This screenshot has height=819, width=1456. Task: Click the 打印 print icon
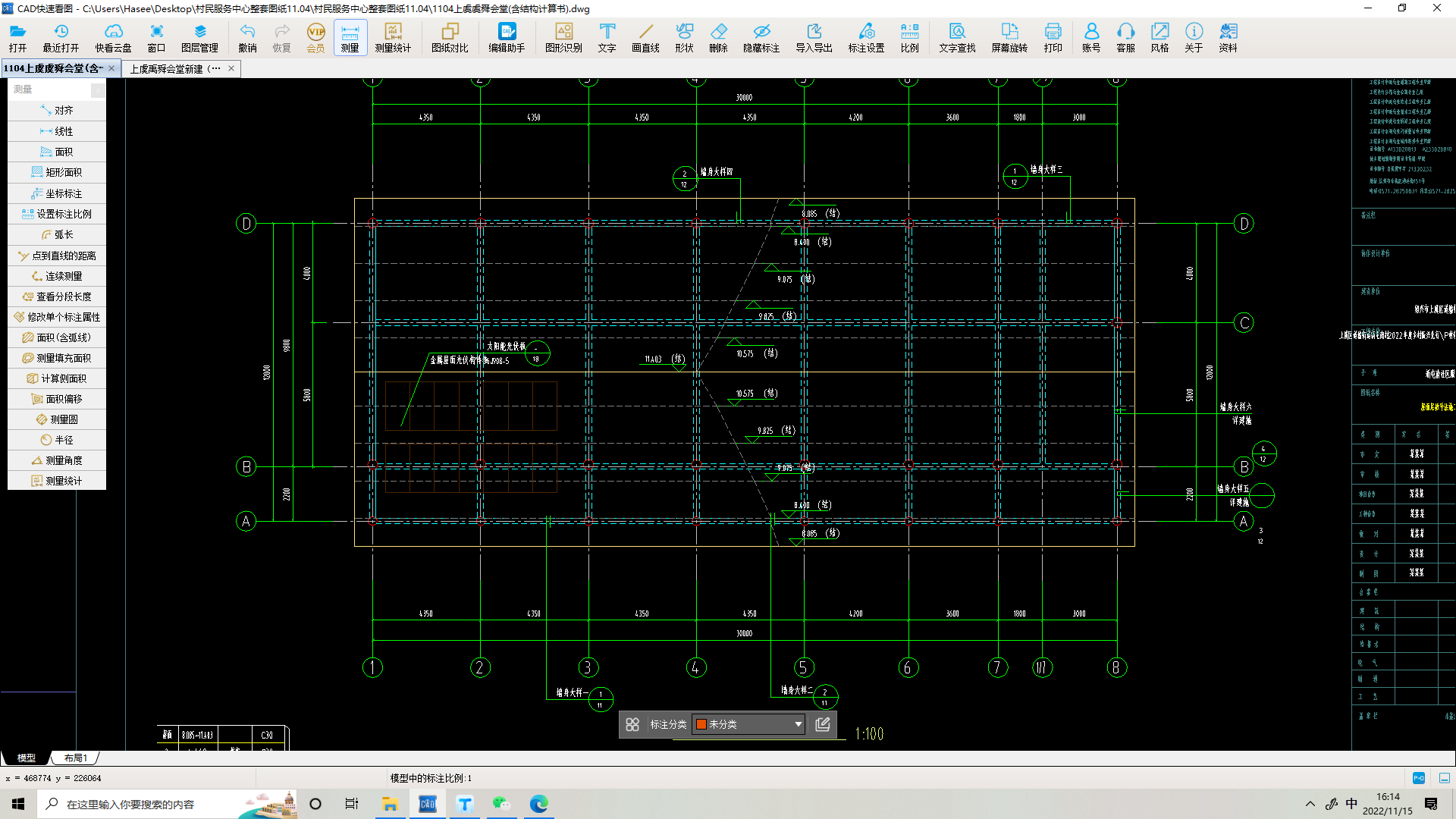pos(1053,37)
